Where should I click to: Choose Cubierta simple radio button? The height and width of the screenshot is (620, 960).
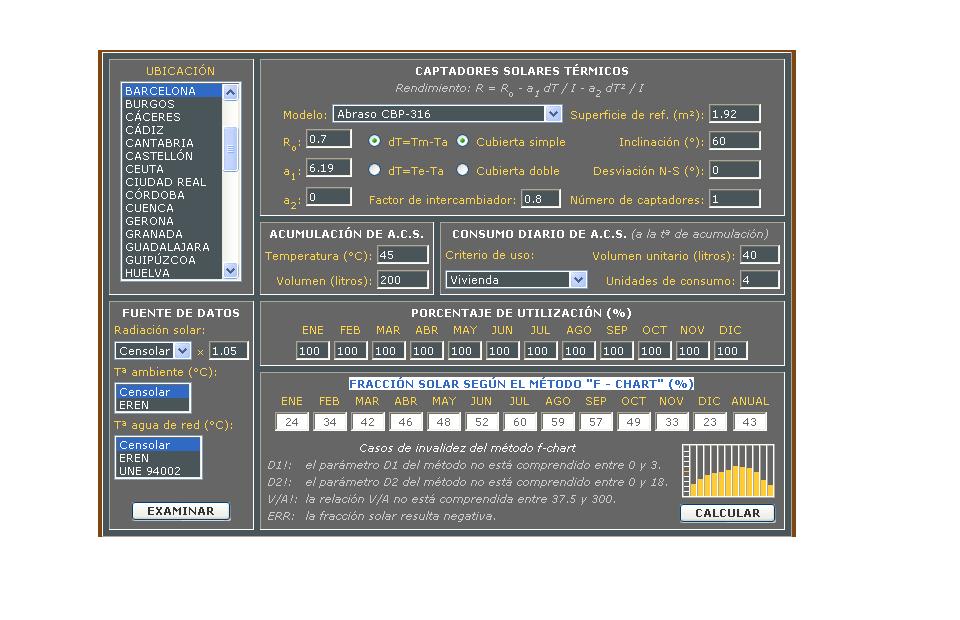463,141
